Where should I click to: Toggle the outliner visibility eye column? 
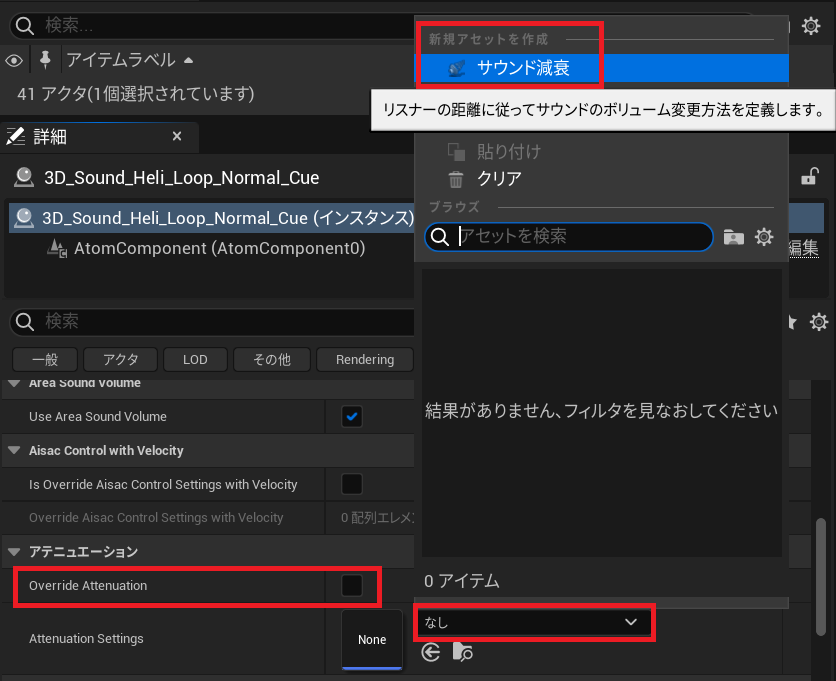coord(14,61)
